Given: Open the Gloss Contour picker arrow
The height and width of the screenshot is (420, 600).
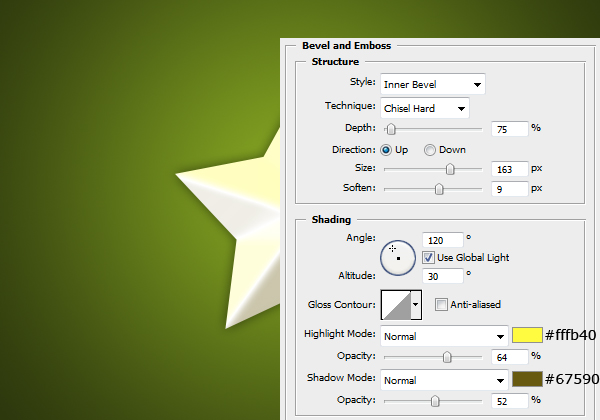Looking at the screenshot, I should 416,305.
